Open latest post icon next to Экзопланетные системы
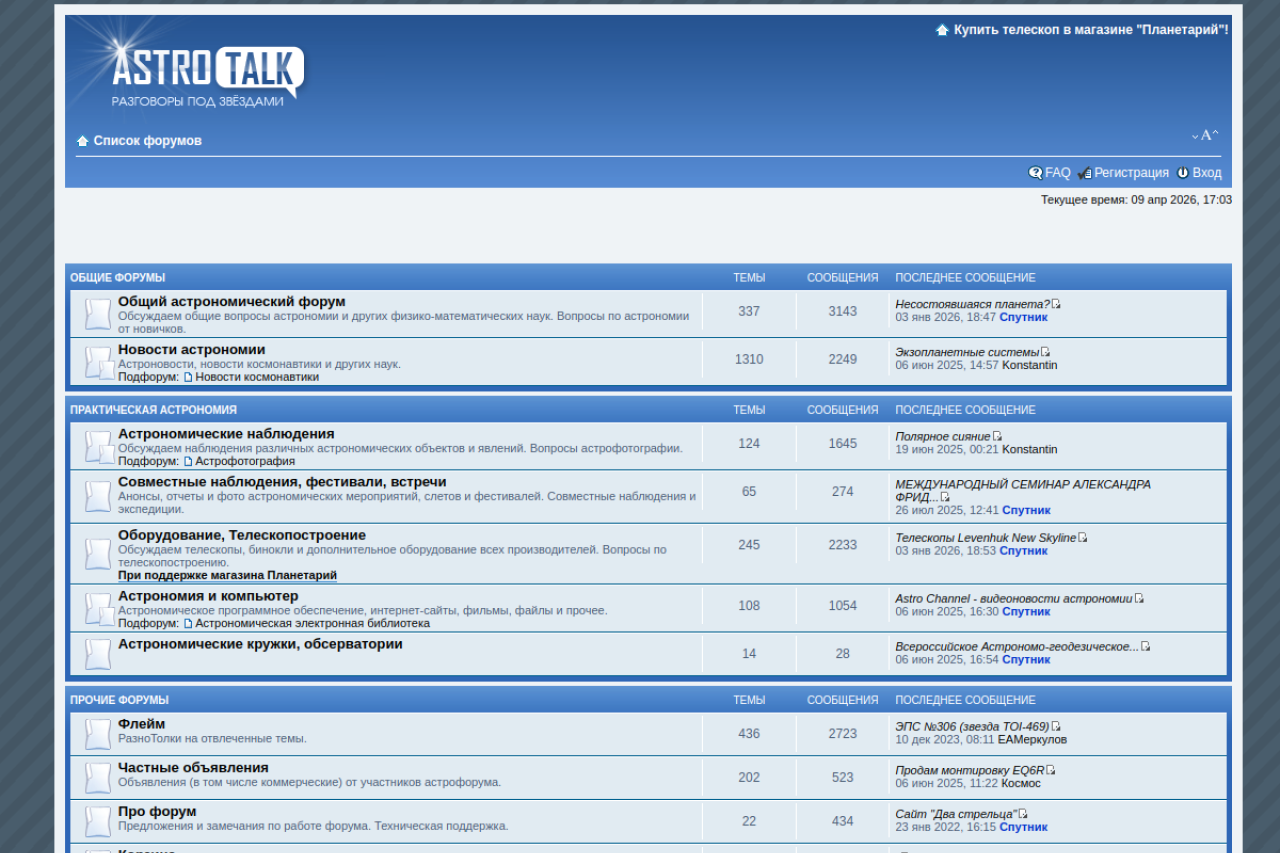1280x853 pixels. pos(1046,352)
